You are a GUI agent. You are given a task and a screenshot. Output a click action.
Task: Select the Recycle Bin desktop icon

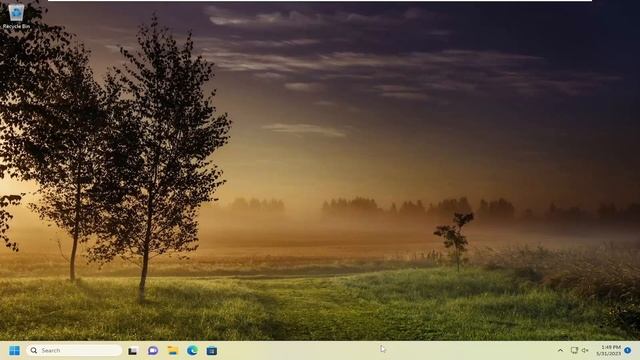[x=16, y=16]
